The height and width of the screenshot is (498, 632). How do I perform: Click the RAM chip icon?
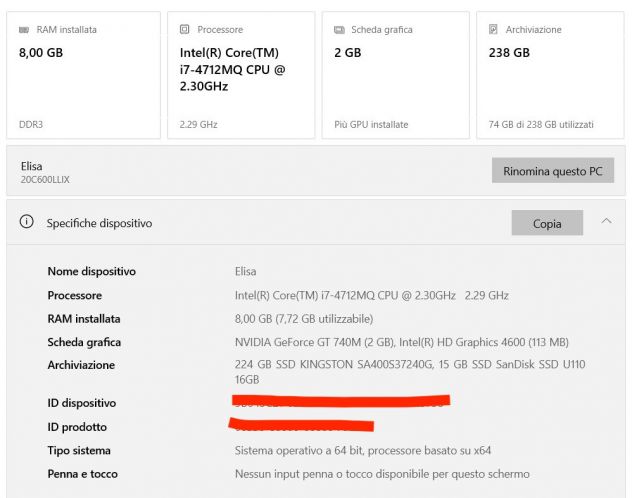point(24,30)
